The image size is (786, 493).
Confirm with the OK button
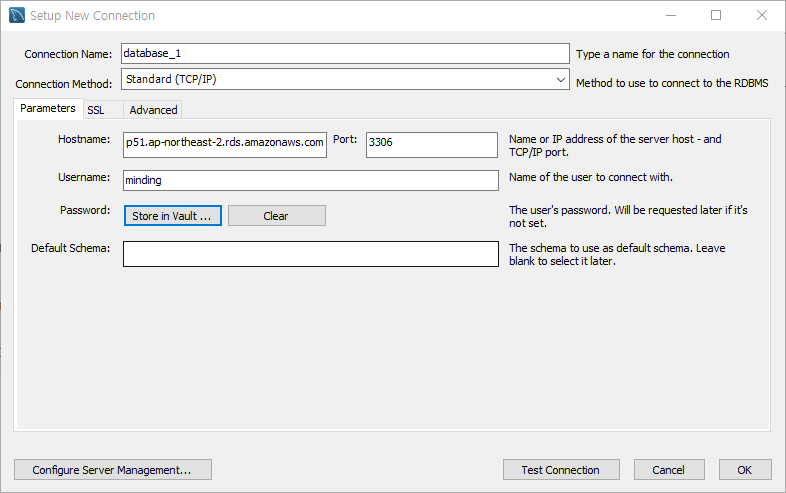745,470
